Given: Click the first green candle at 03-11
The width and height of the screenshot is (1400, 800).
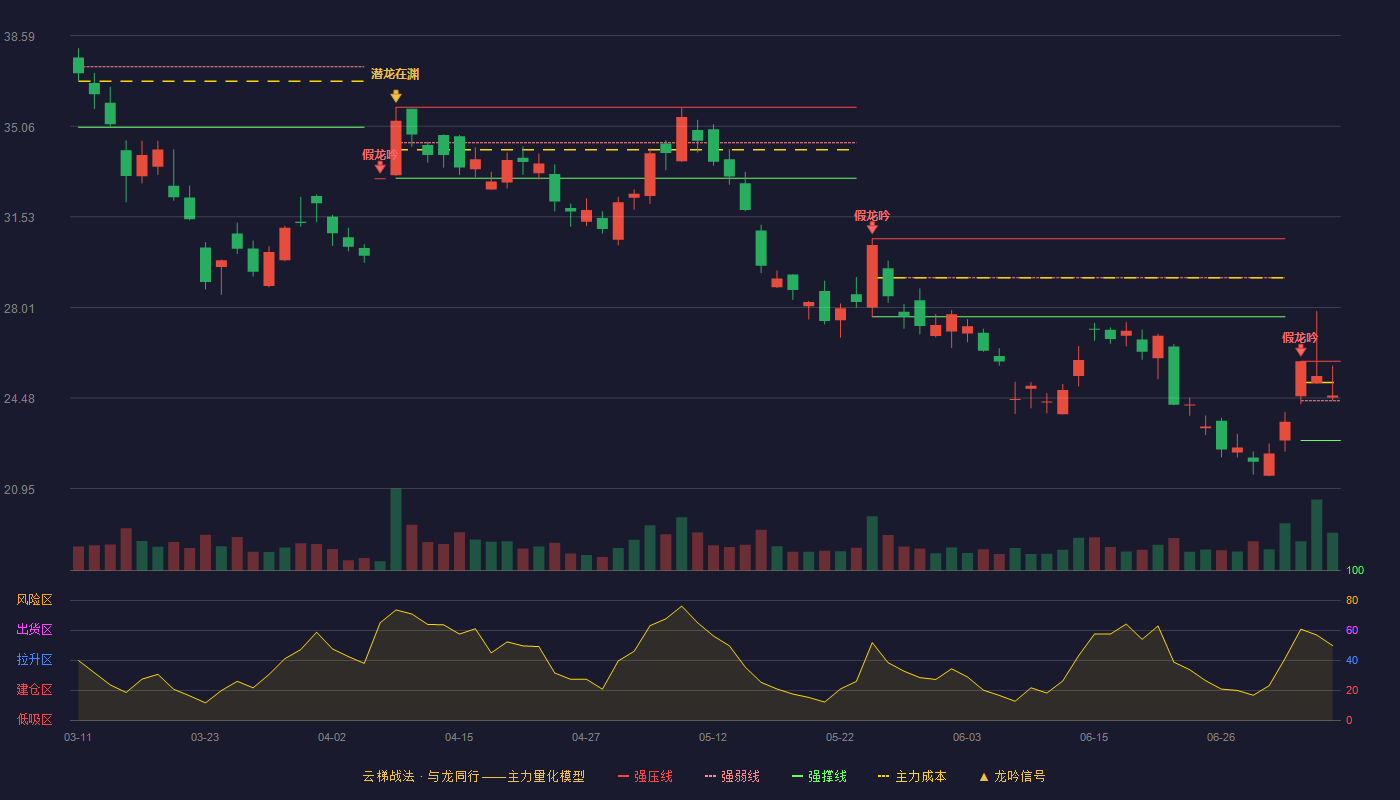Looking at the screenshot, I should pos(78,65).
